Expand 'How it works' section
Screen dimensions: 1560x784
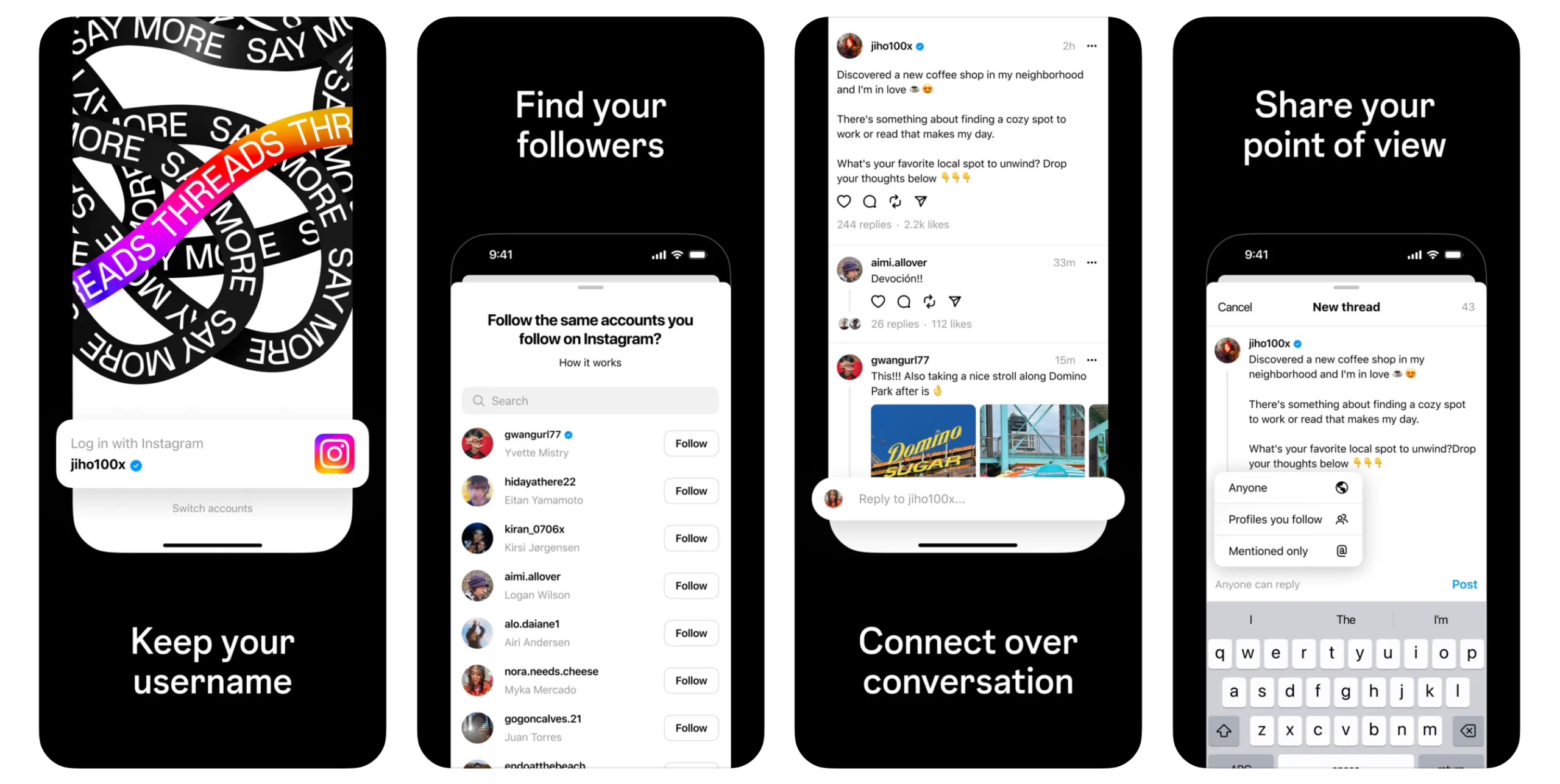point(591,362)
